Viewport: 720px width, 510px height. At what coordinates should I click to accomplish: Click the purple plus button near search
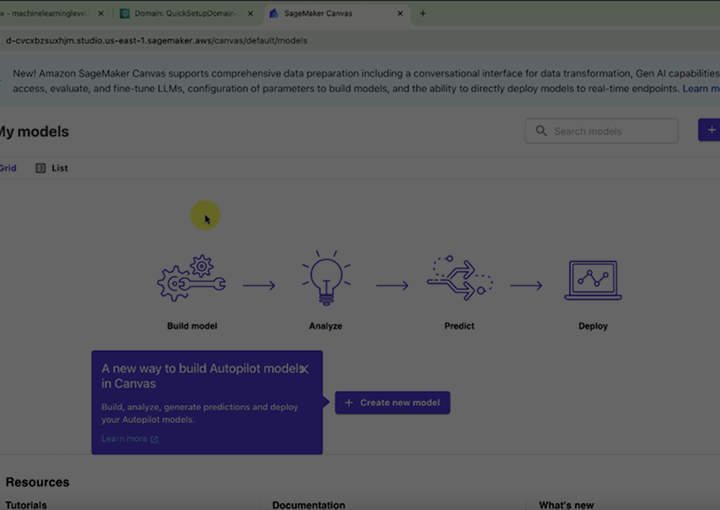[x=709, y=130]
